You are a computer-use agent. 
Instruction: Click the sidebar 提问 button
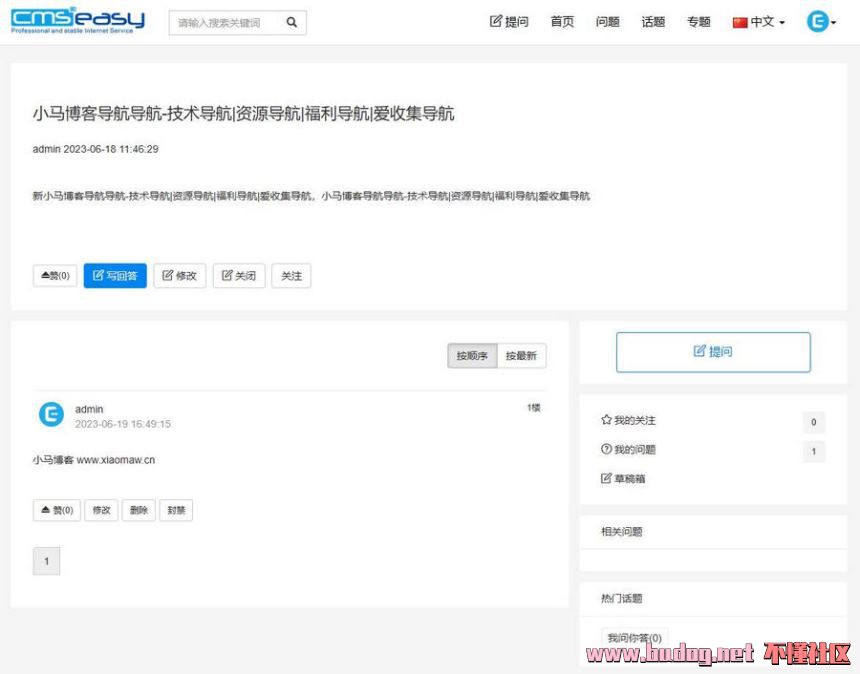pos(713,352)
